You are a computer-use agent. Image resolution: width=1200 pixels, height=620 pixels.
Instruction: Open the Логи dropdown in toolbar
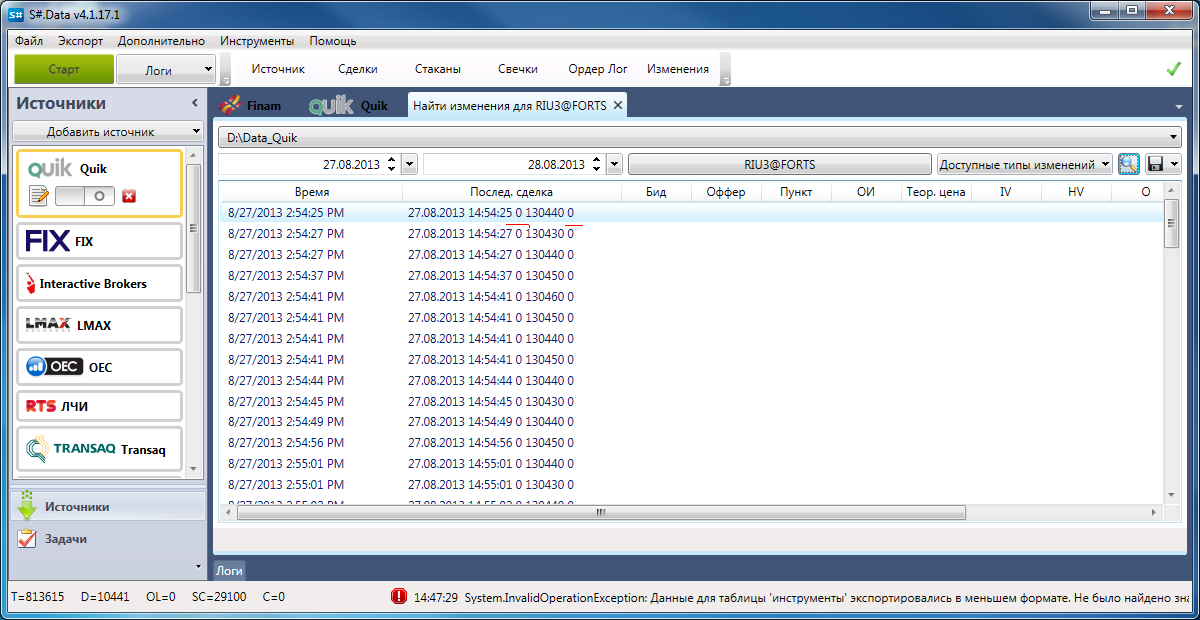166,70
